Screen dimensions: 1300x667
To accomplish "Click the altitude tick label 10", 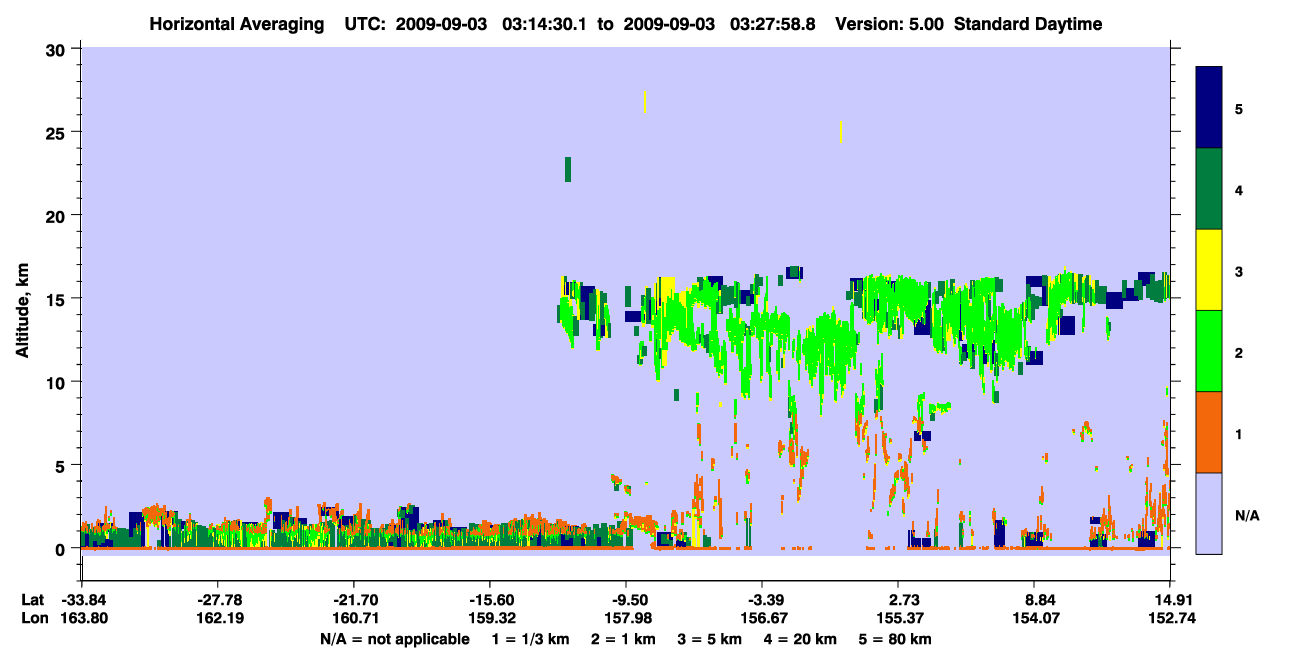I will point(58,382).
